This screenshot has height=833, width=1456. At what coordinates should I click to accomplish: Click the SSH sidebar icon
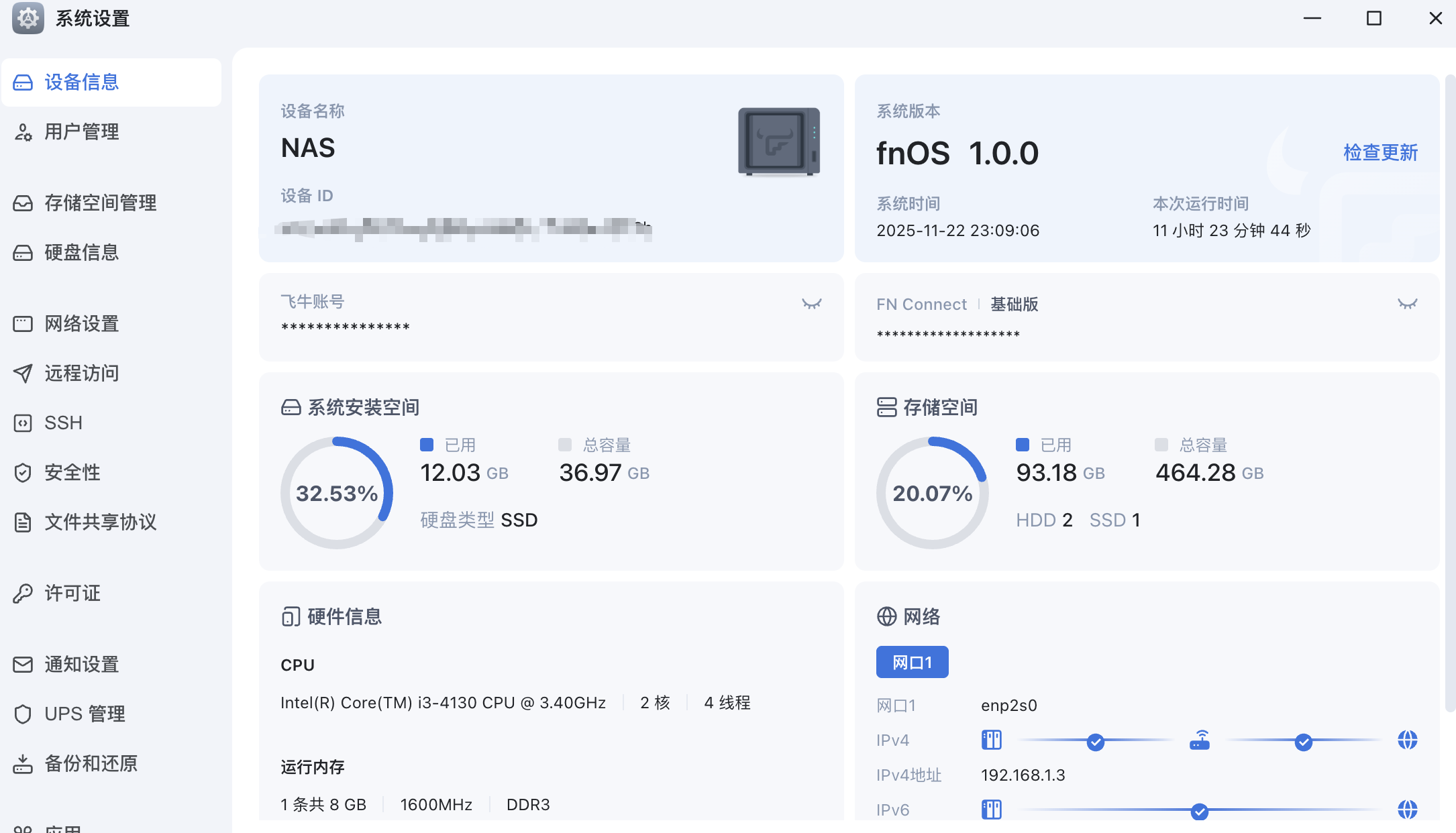(23, 423)
